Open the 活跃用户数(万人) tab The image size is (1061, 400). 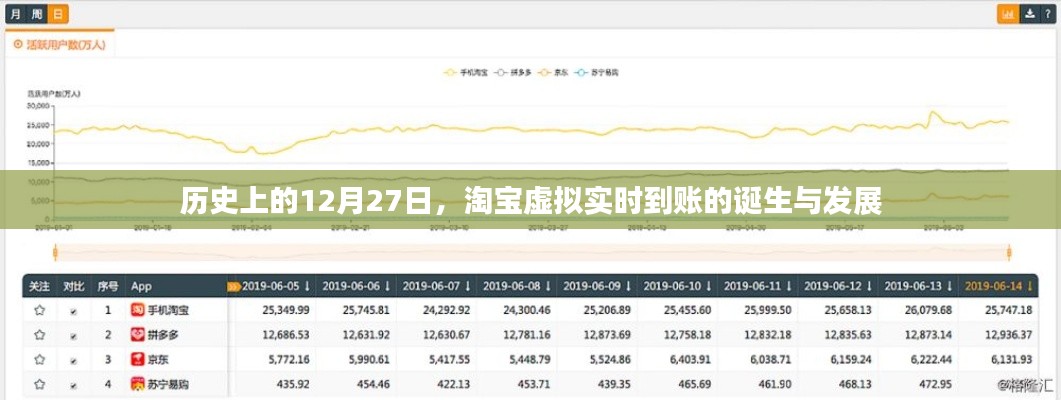tap(60, 45)
